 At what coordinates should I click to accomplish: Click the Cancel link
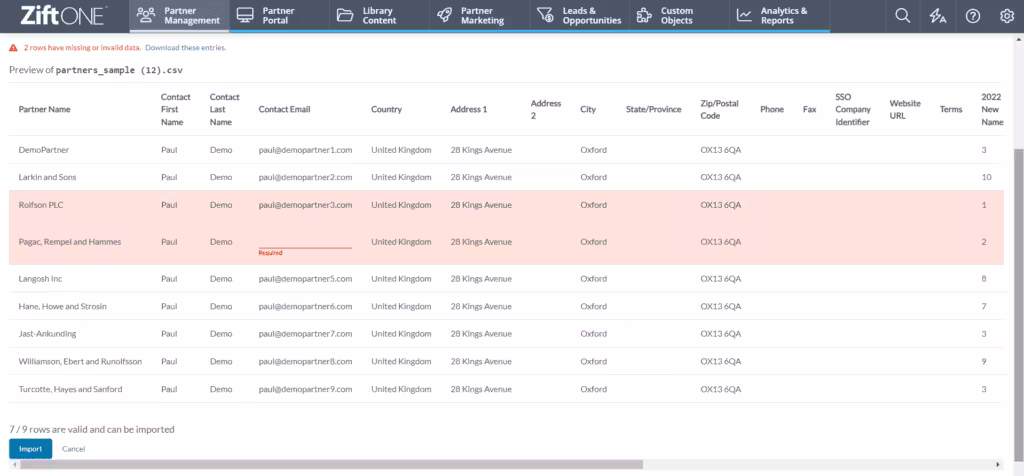pyautogui.click(x=73, y=449)
